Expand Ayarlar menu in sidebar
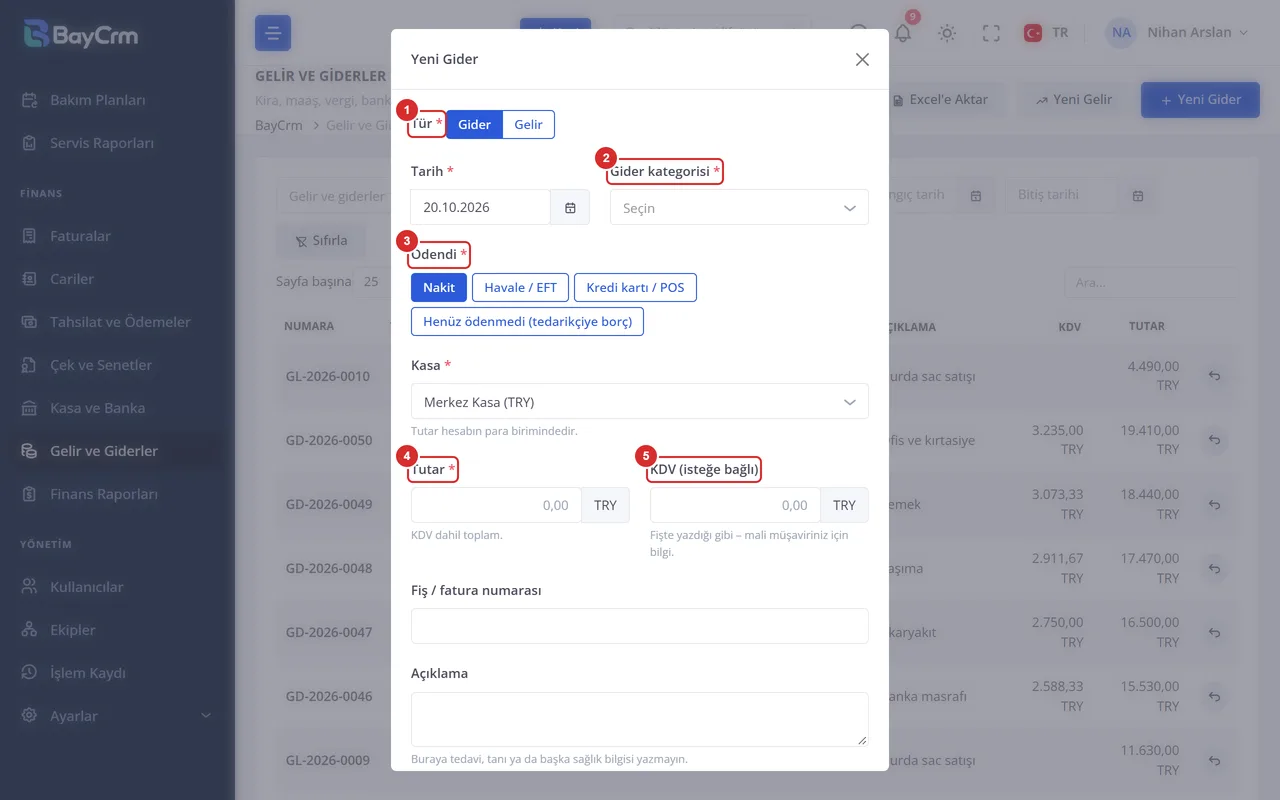Screen dimensions: 1280x800 (x=117, y=716)
